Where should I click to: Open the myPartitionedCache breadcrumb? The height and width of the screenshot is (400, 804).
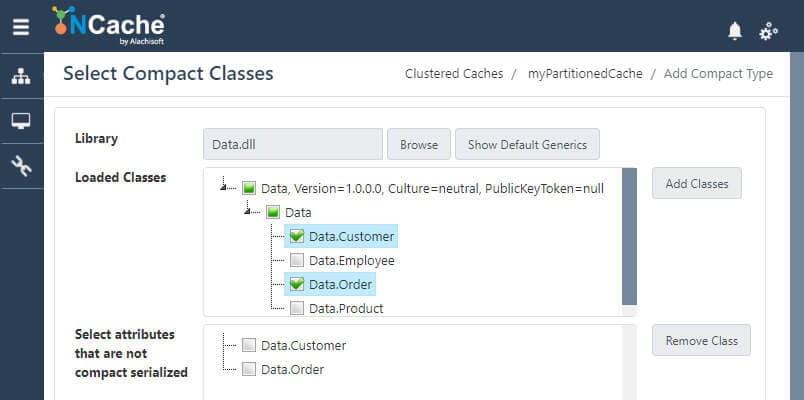pos(585,74)
